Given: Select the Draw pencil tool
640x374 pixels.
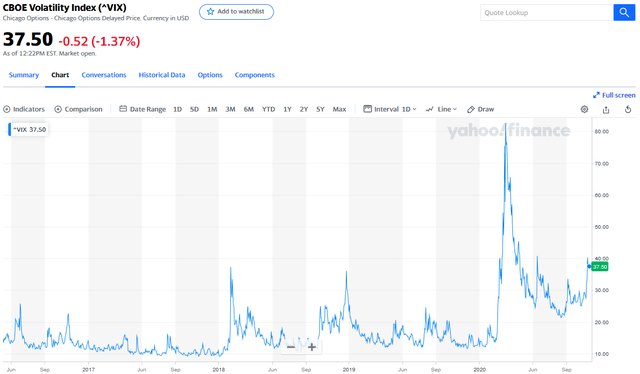Looking at the screenshot, I should [x=480, y=109].
